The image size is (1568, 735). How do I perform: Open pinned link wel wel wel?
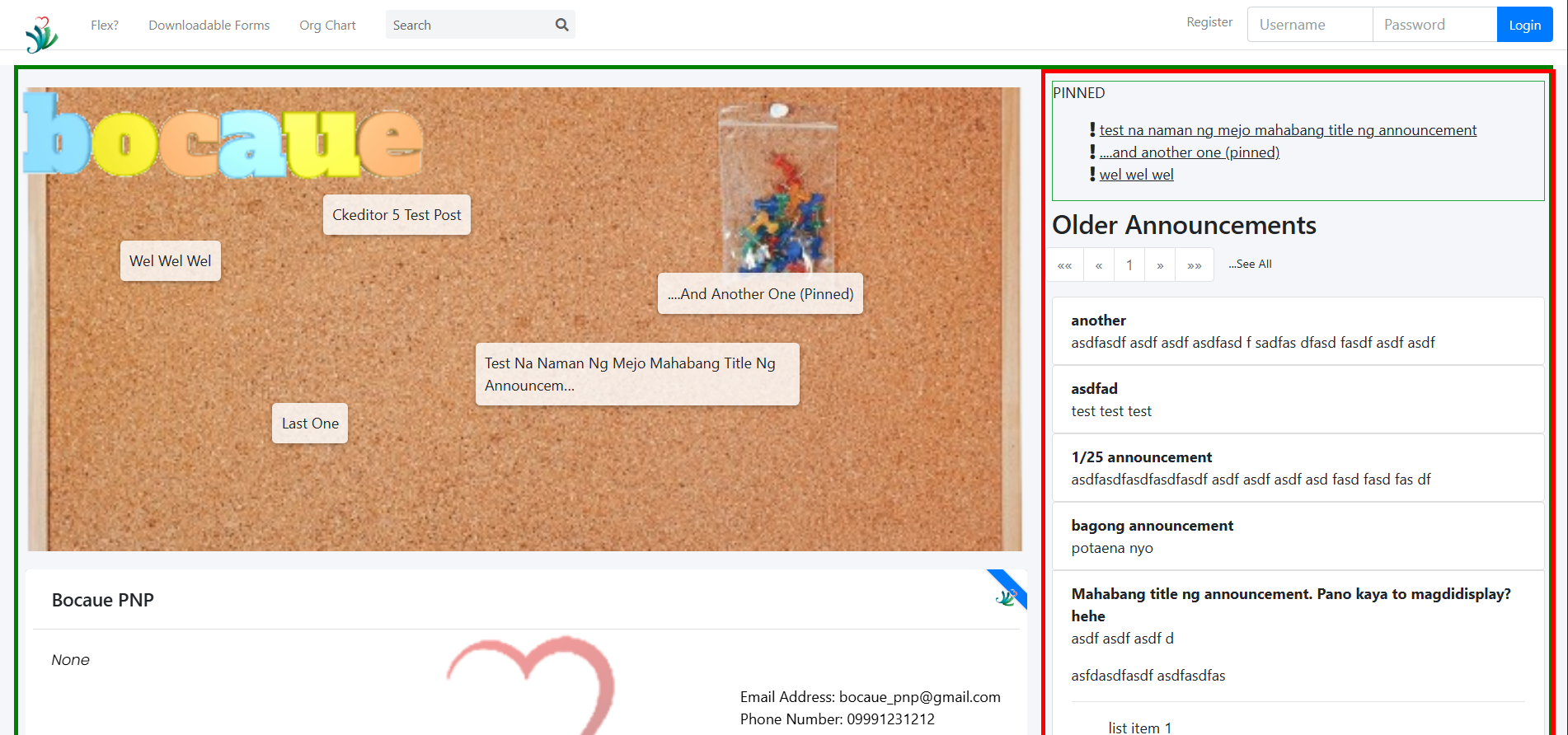point(1136,175)
